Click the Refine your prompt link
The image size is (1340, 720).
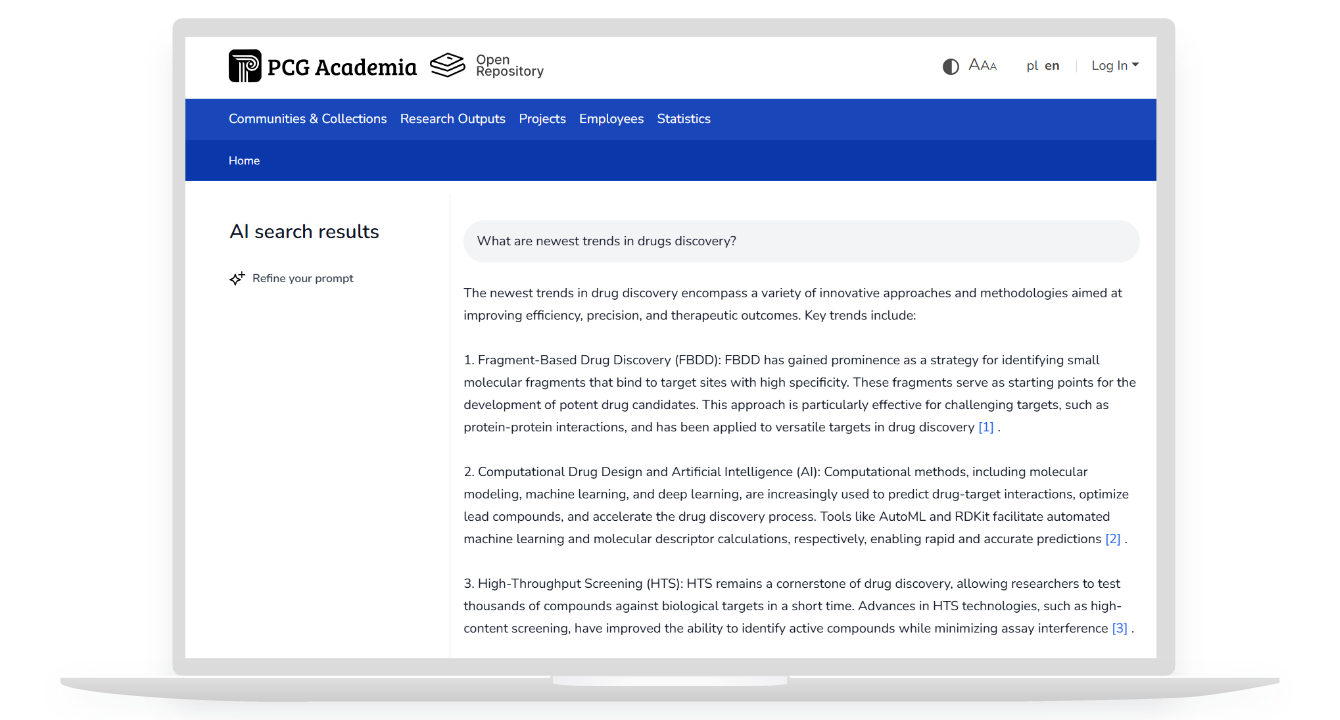(303, 279)
